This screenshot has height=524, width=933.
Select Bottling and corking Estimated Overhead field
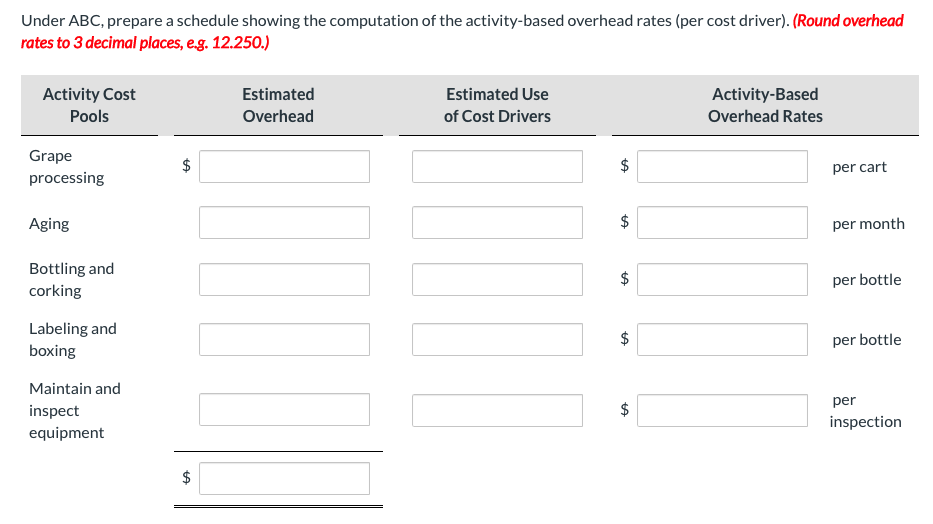(284, 280)
